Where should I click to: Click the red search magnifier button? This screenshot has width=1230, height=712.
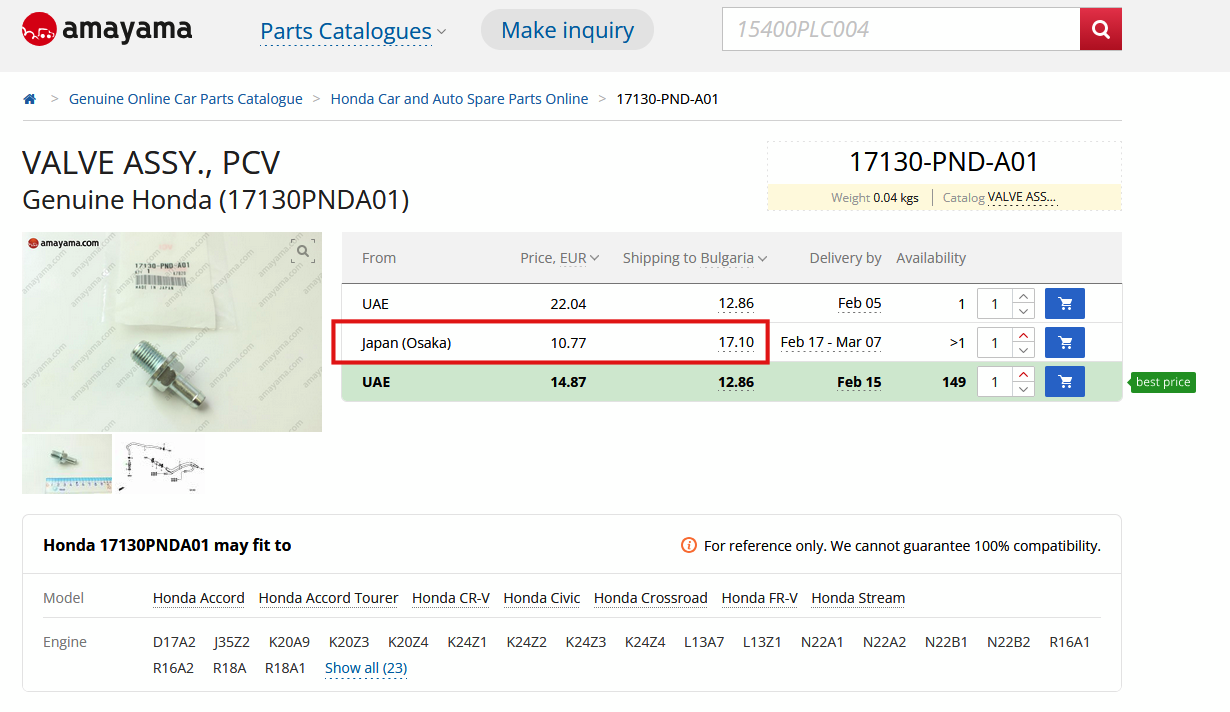(1100, 30)
